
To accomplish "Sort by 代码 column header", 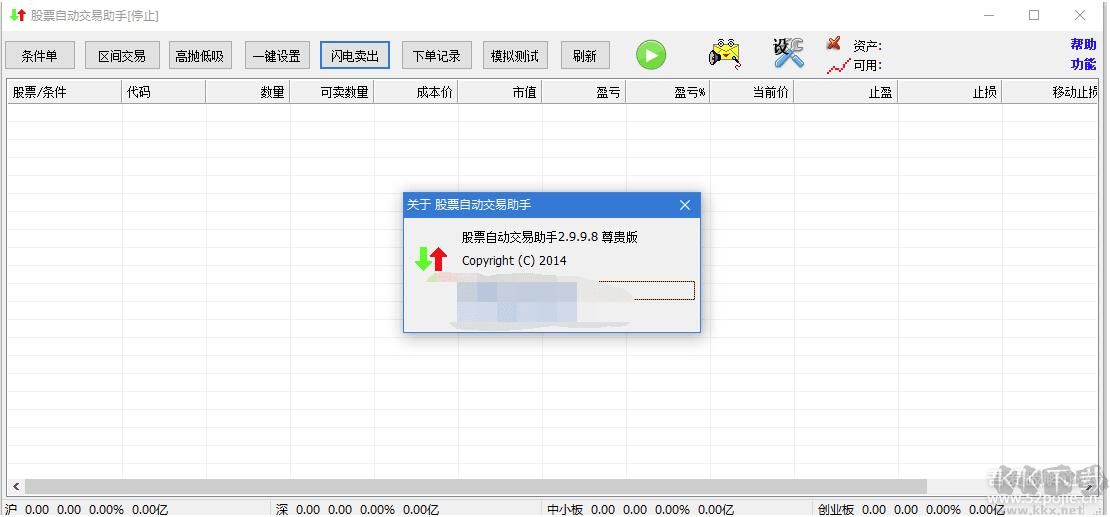I will [164, 91].
